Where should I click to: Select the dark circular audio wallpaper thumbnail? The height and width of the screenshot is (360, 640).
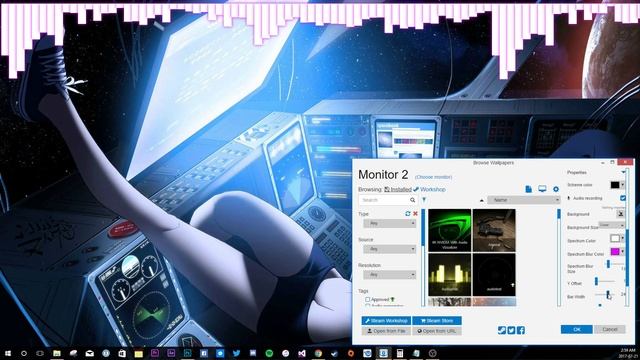(494, 275)
